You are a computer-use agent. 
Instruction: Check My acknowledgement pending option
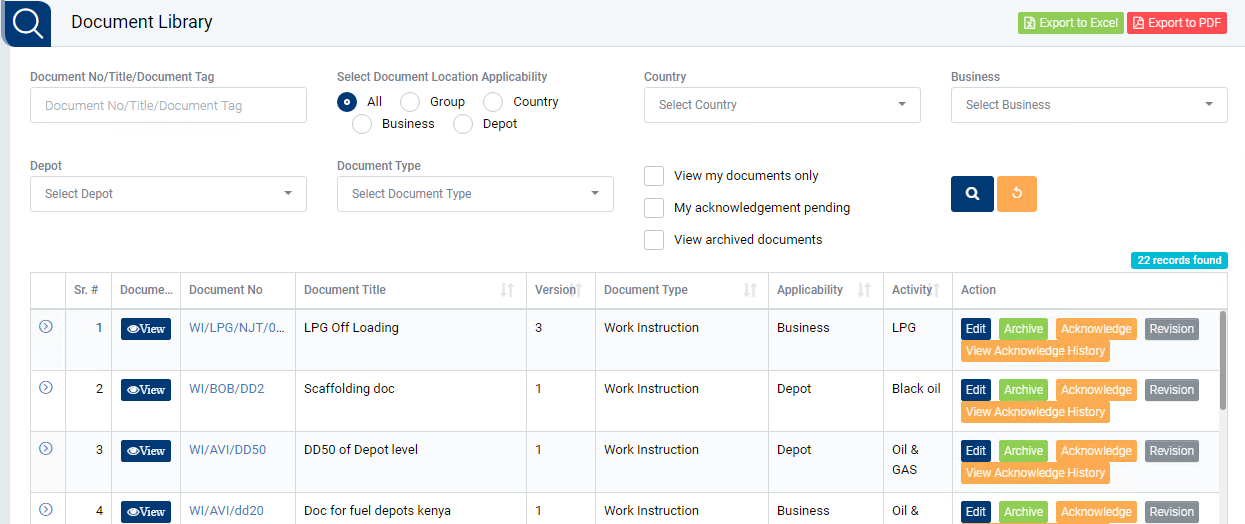(654, 208)
